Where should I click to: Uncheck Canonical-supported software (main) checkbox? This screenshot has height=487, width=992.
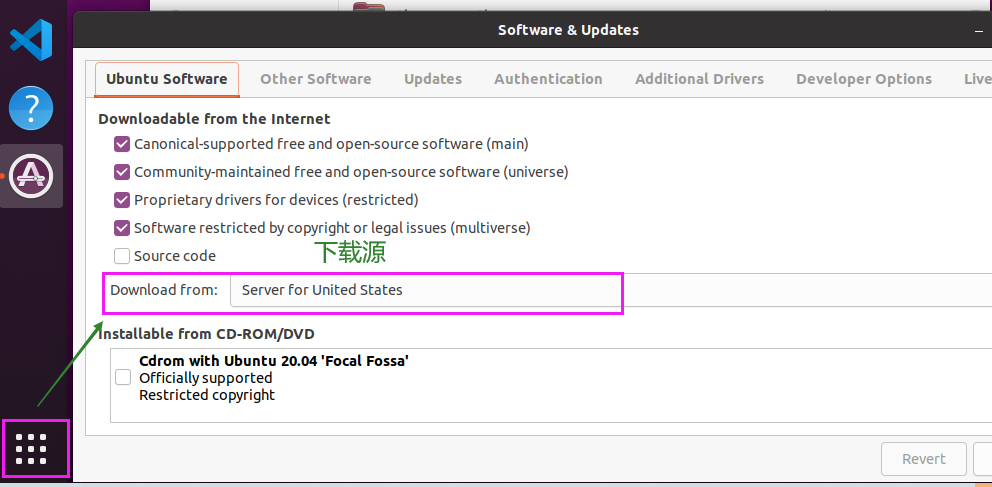click(x=122, y=144)
